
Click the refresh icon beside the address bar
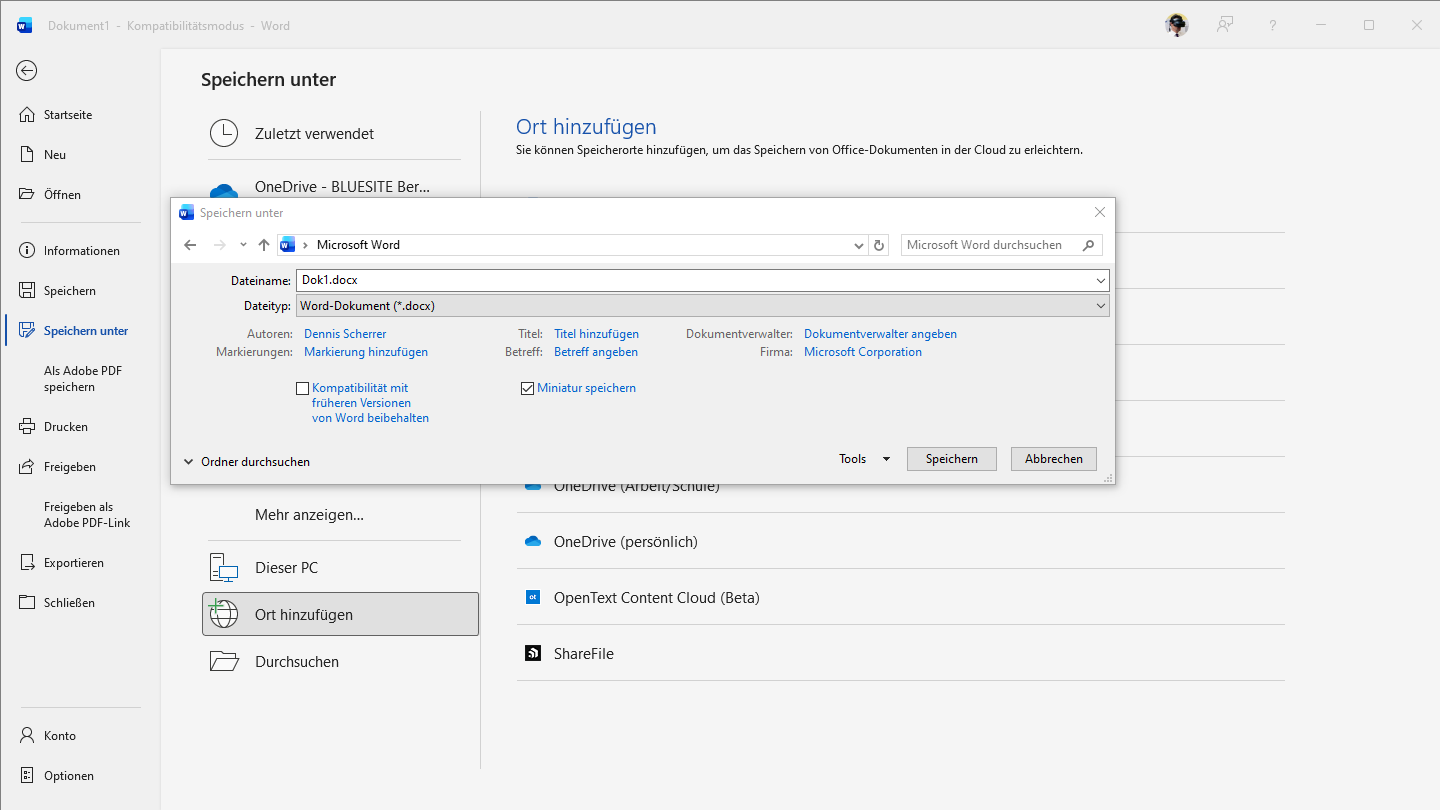[x=879, y=245]
